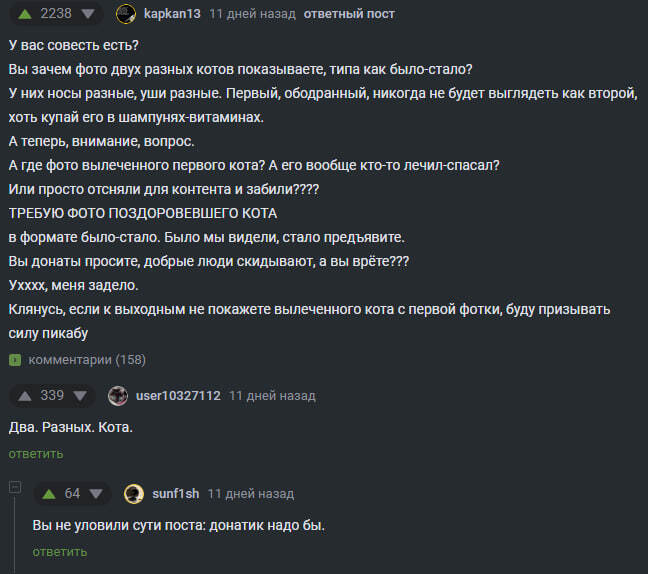Image resolution: width=648 pixels, height=574 pixels.
Task: Downvote user10327112's comment
Action: pyautogui.click(x=80, y=396)
